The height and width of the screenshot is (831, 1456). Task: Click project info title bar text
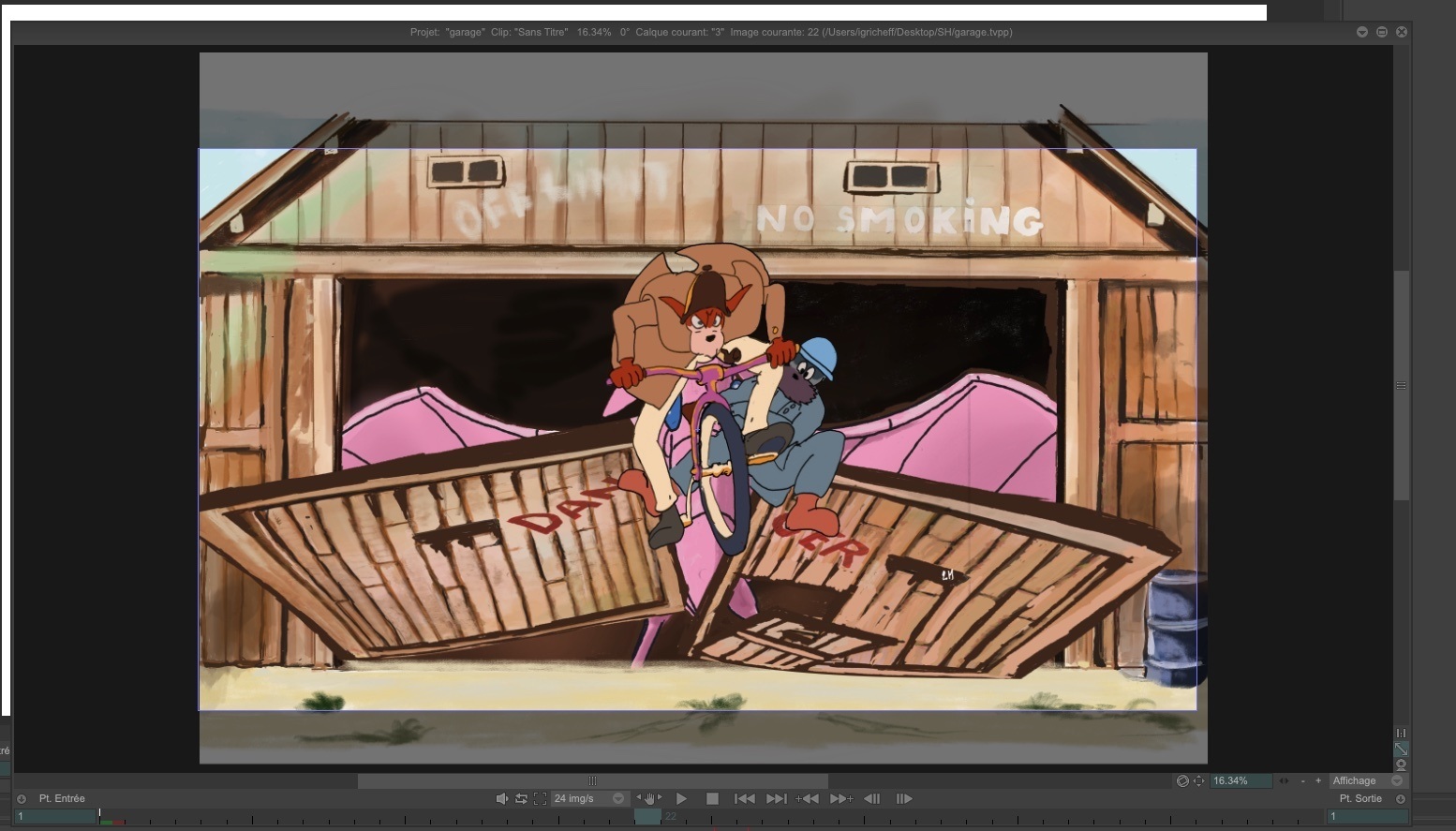click(711, 32)
